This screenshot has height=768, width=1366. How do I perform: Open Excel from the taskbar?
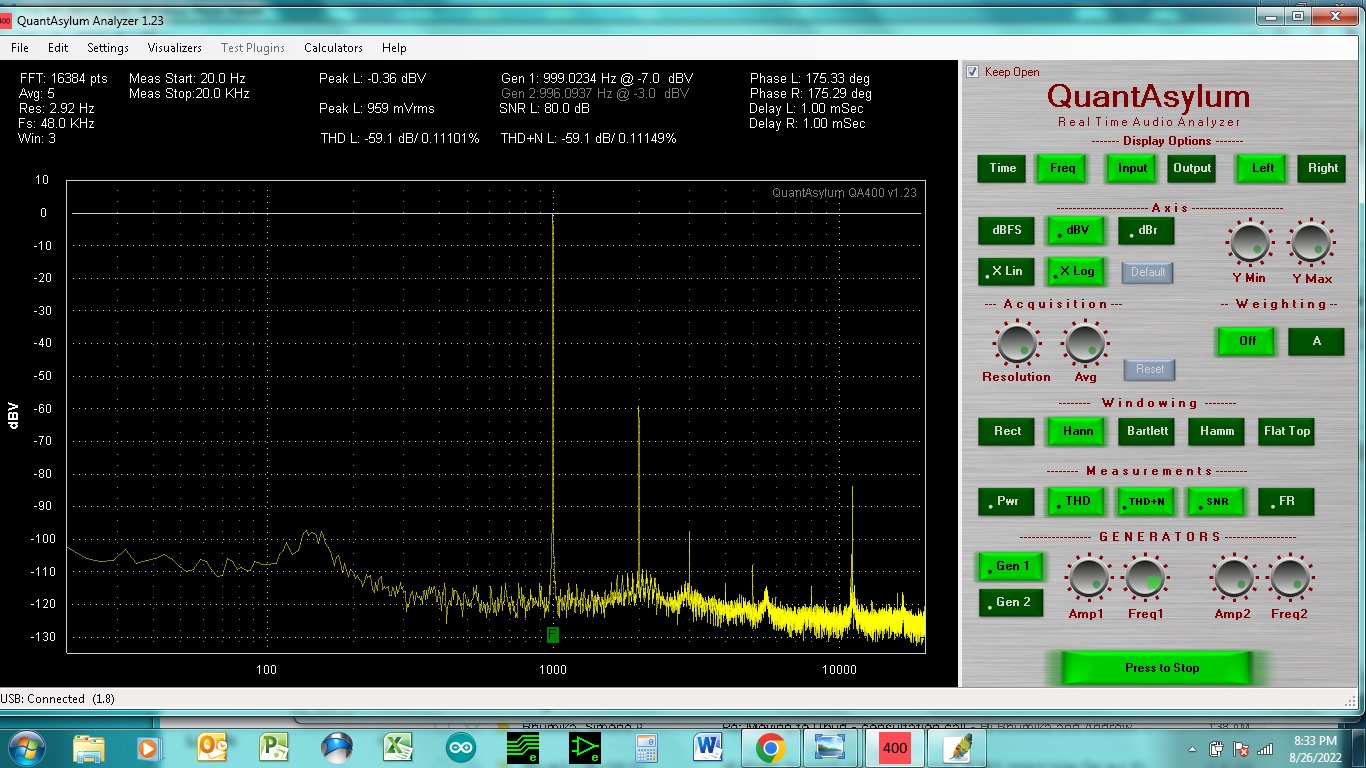coord(399,747)
